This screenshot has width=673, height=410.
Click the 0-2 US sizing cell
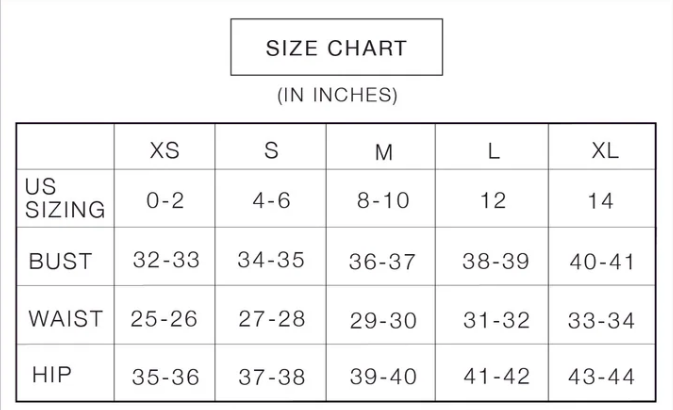(x=165, y=200)
